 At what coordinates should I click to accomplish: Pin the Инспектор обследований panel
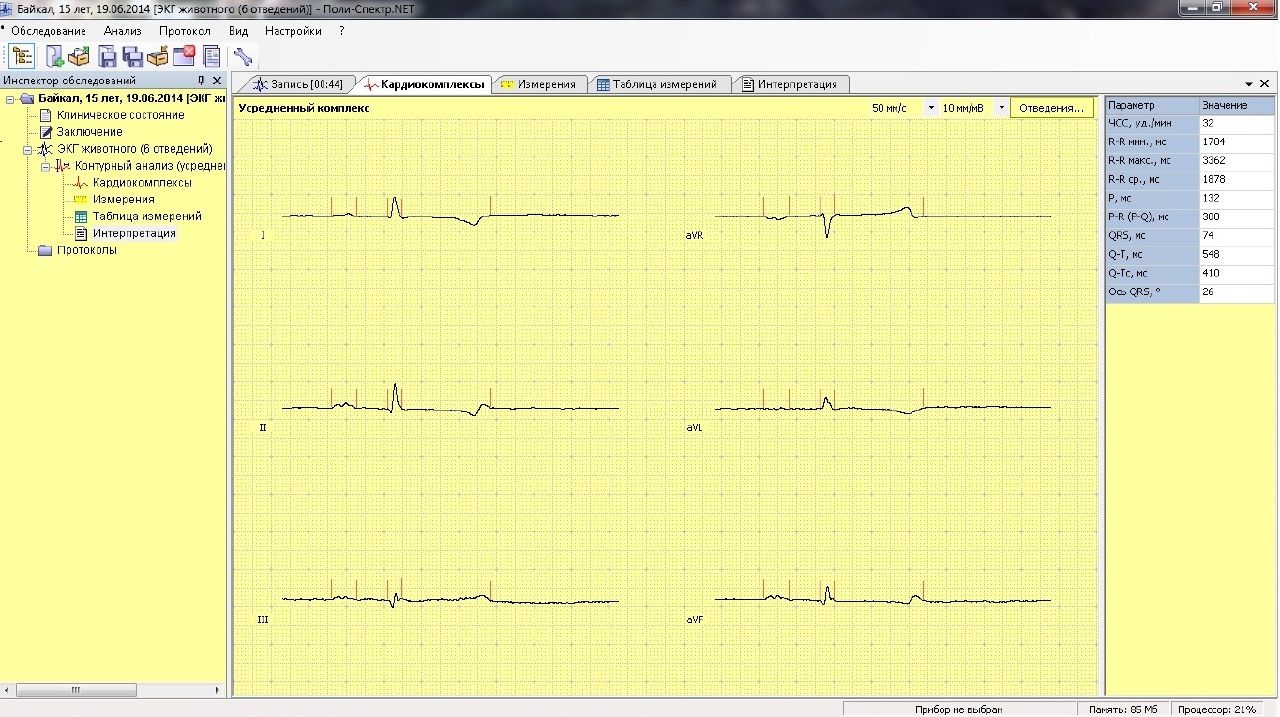(x=201, y=80)
